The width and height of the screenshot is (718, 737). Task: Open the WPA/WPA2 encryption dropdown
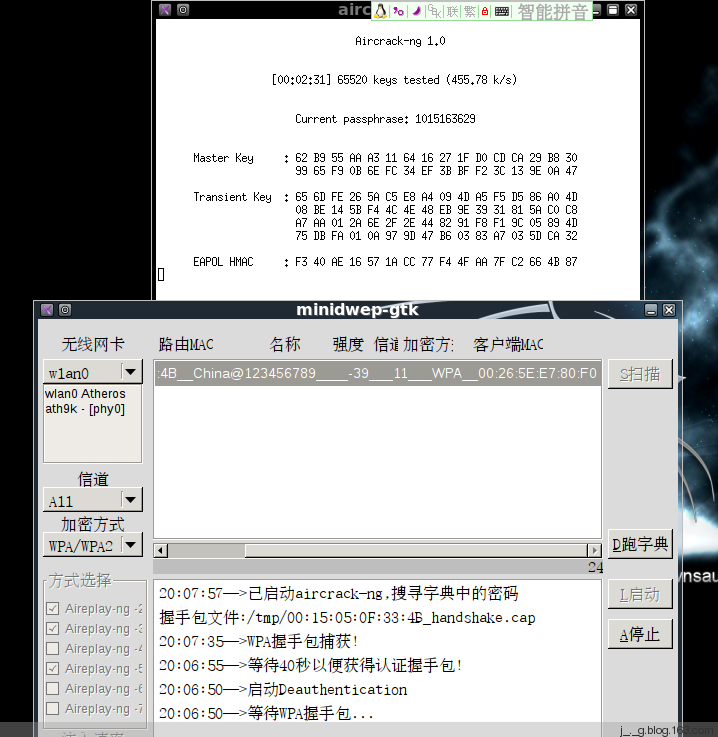click(x=93, y=545)
